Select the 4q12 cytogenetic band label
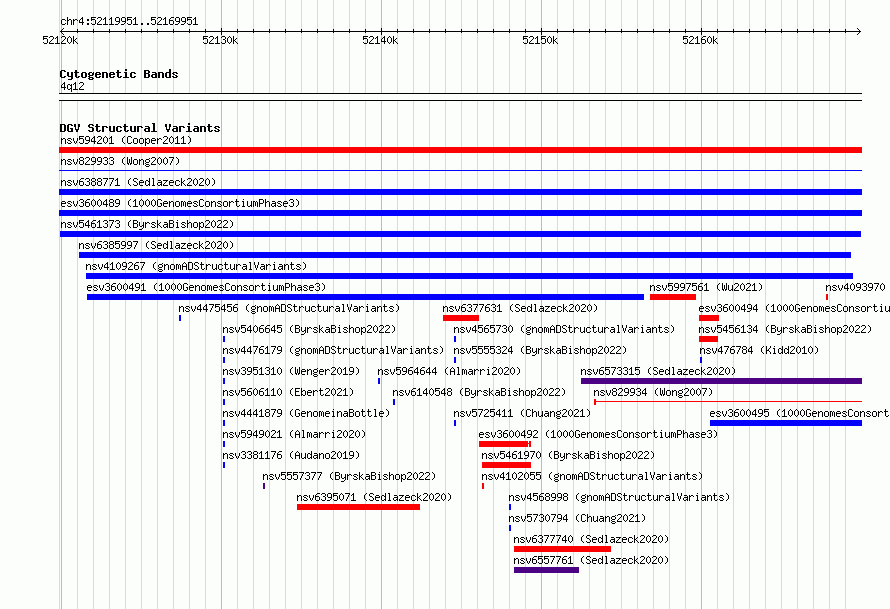 [72, 86]
